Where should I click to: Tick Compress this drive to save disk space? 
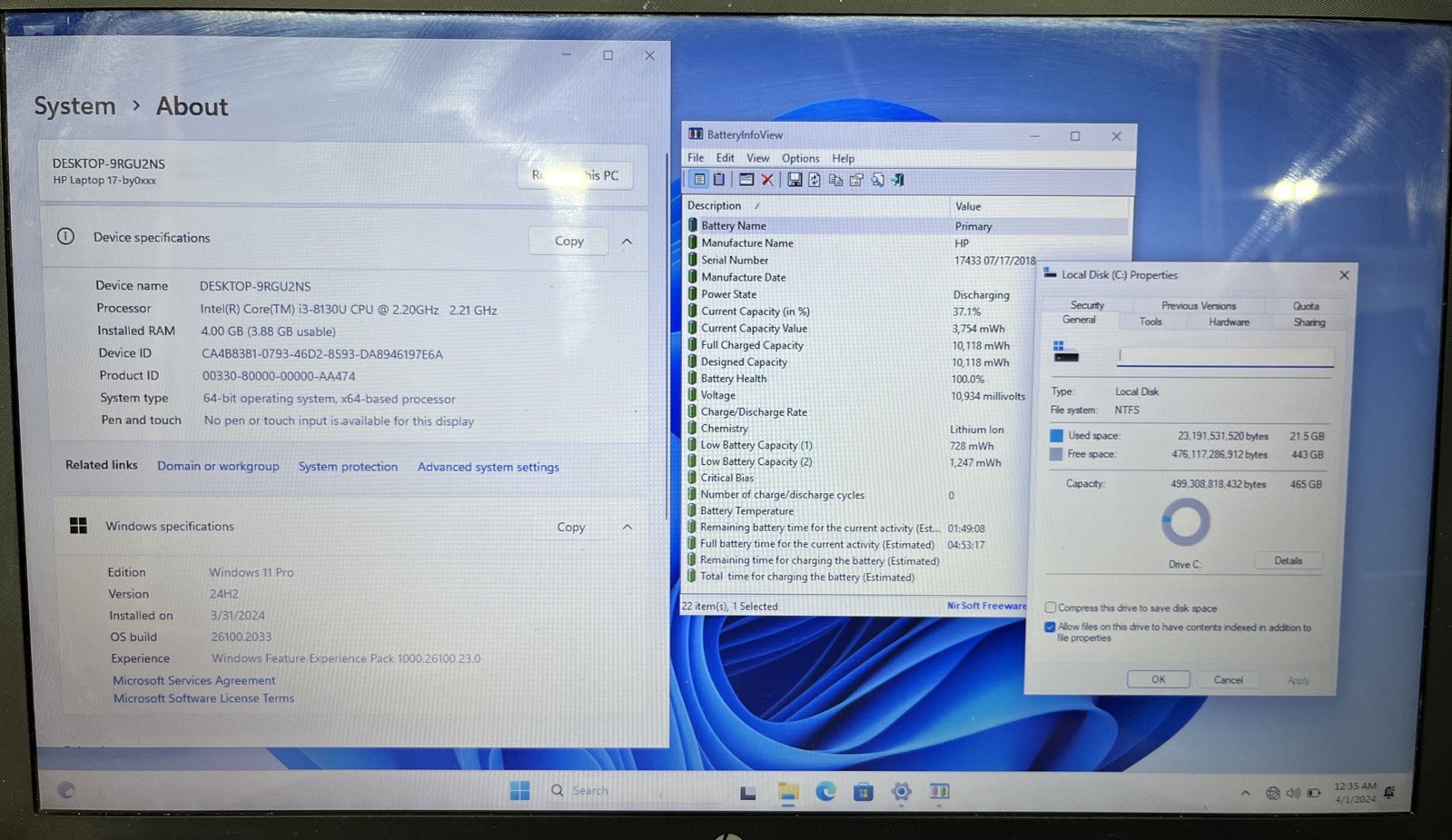coord(1050,608)
